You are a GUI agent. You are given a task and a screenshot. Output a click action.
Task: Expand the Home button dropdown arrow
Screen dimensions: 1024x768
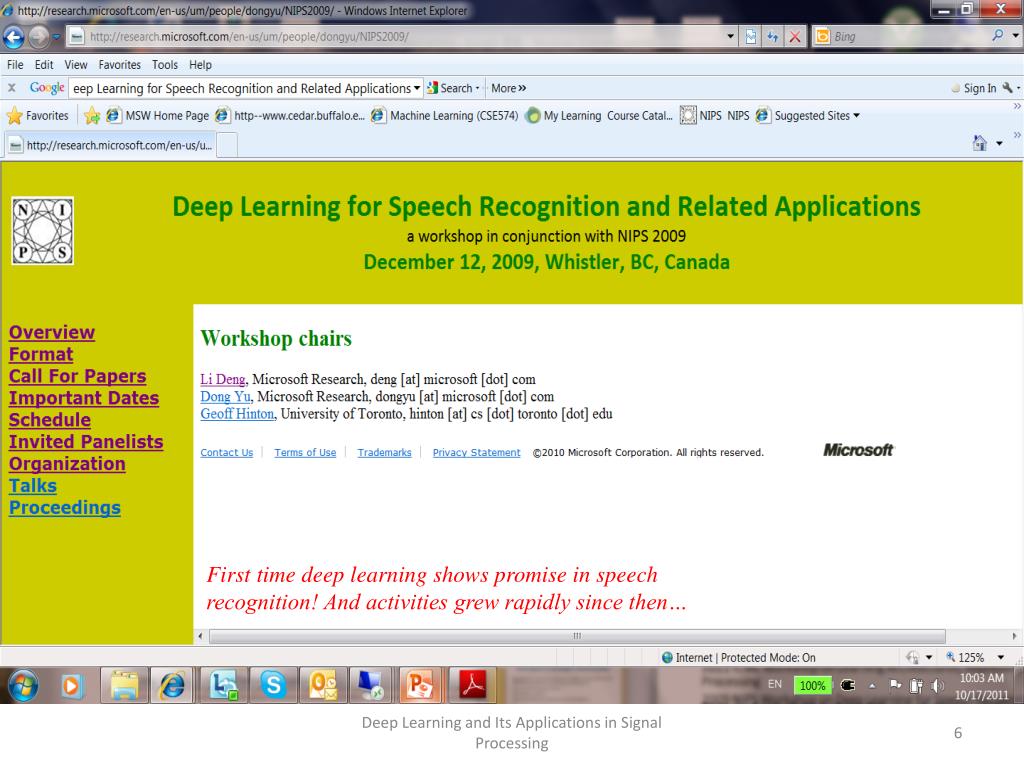click(1000, 143)
